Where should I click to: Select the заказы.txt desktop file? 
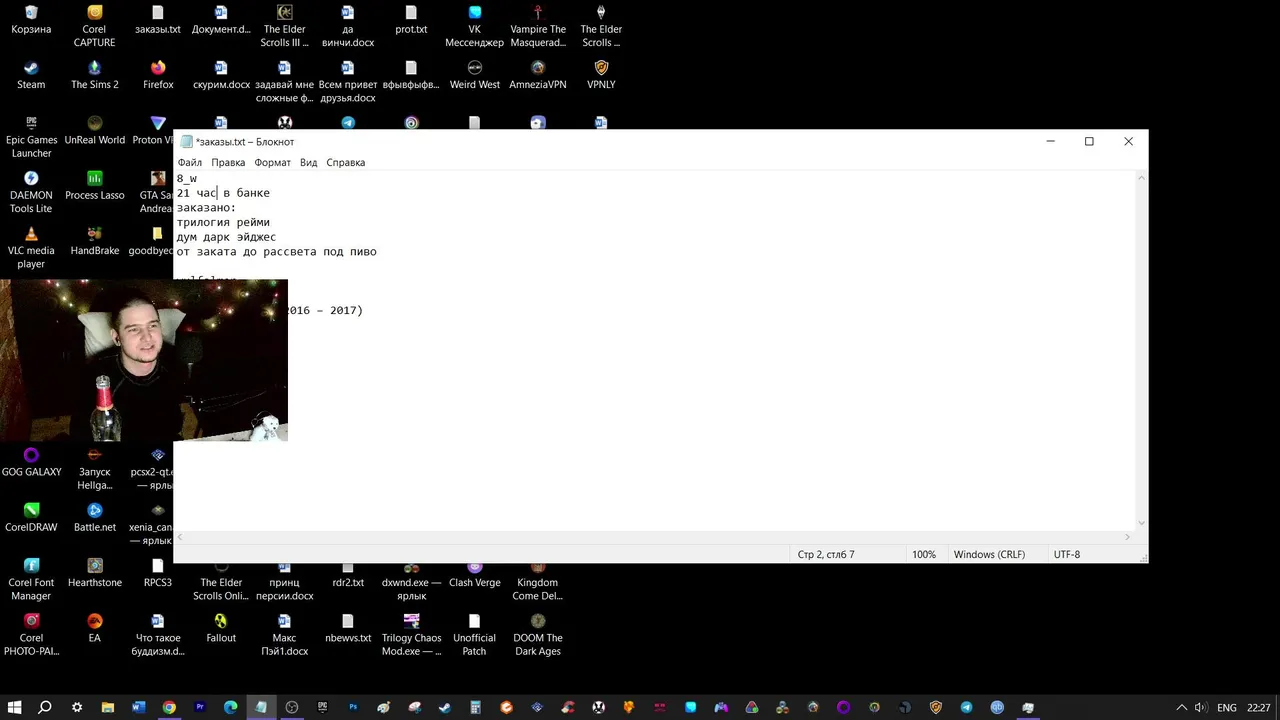click(x=158, y=20)
